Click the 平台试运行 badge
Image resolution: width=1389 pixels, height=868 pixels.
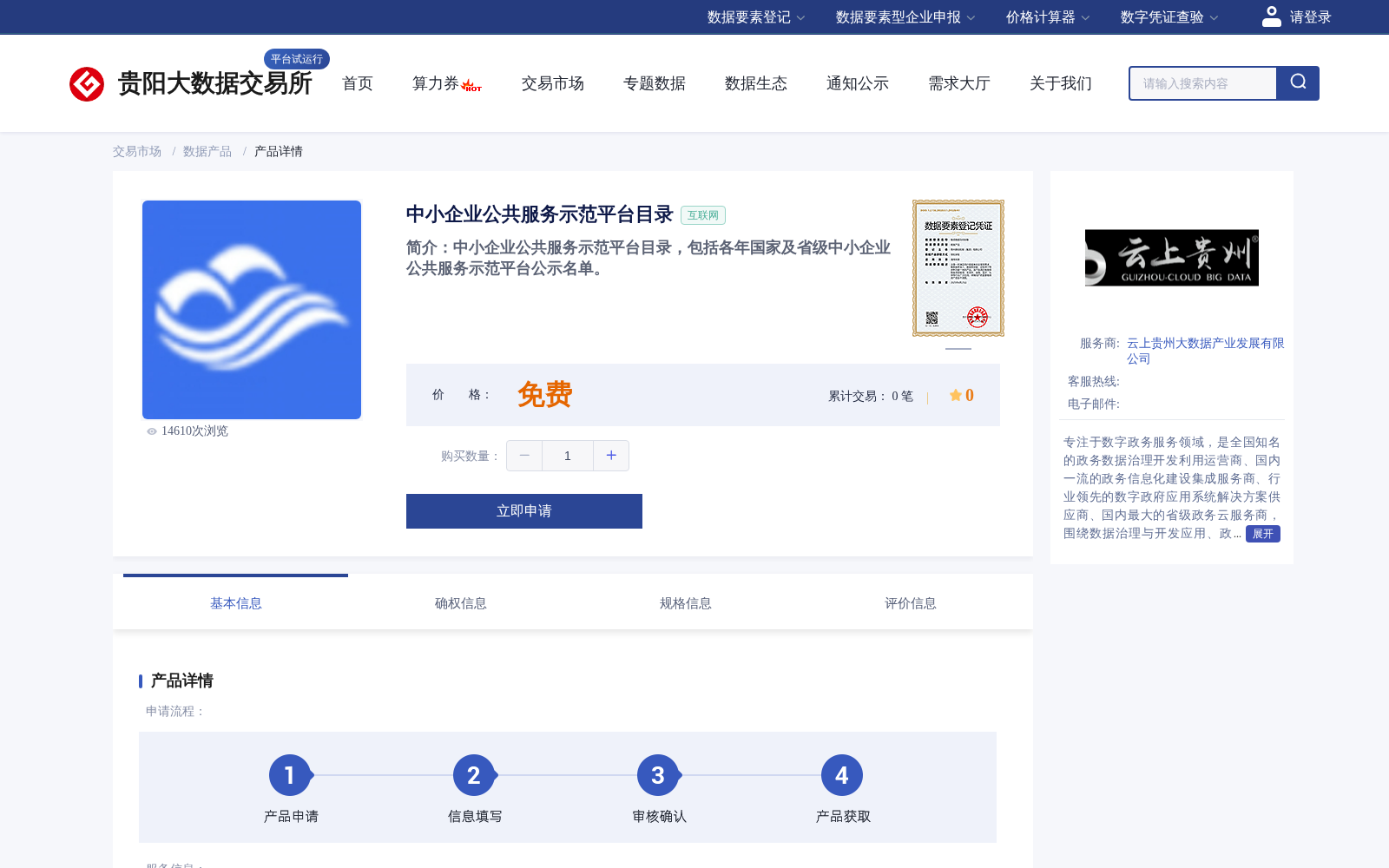pyautogui.click(x=297, y=59)
